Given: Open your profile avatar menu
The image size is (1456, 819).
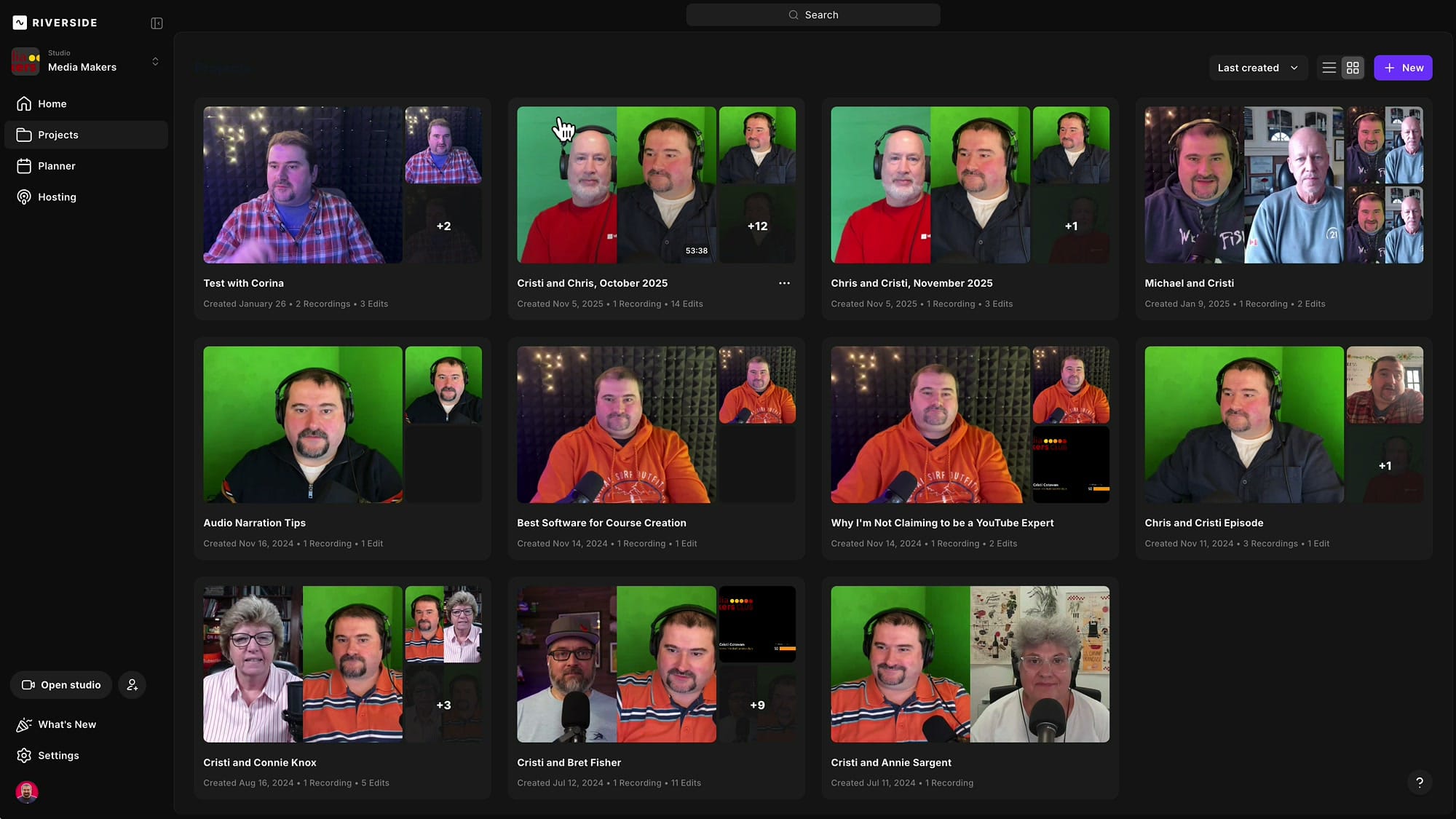Looking at the screenshot, I should pos(27,791).
